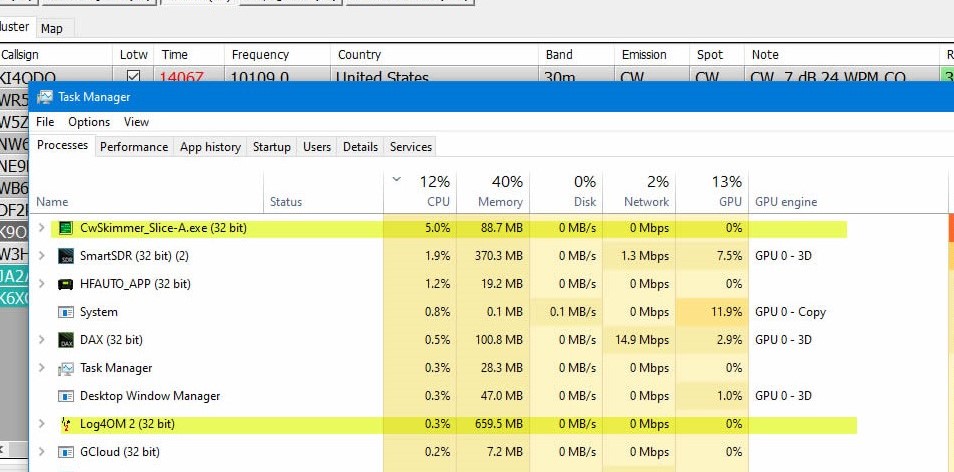Click the Country column header in cluster table

pyautogui.click(x=434, y=55)
